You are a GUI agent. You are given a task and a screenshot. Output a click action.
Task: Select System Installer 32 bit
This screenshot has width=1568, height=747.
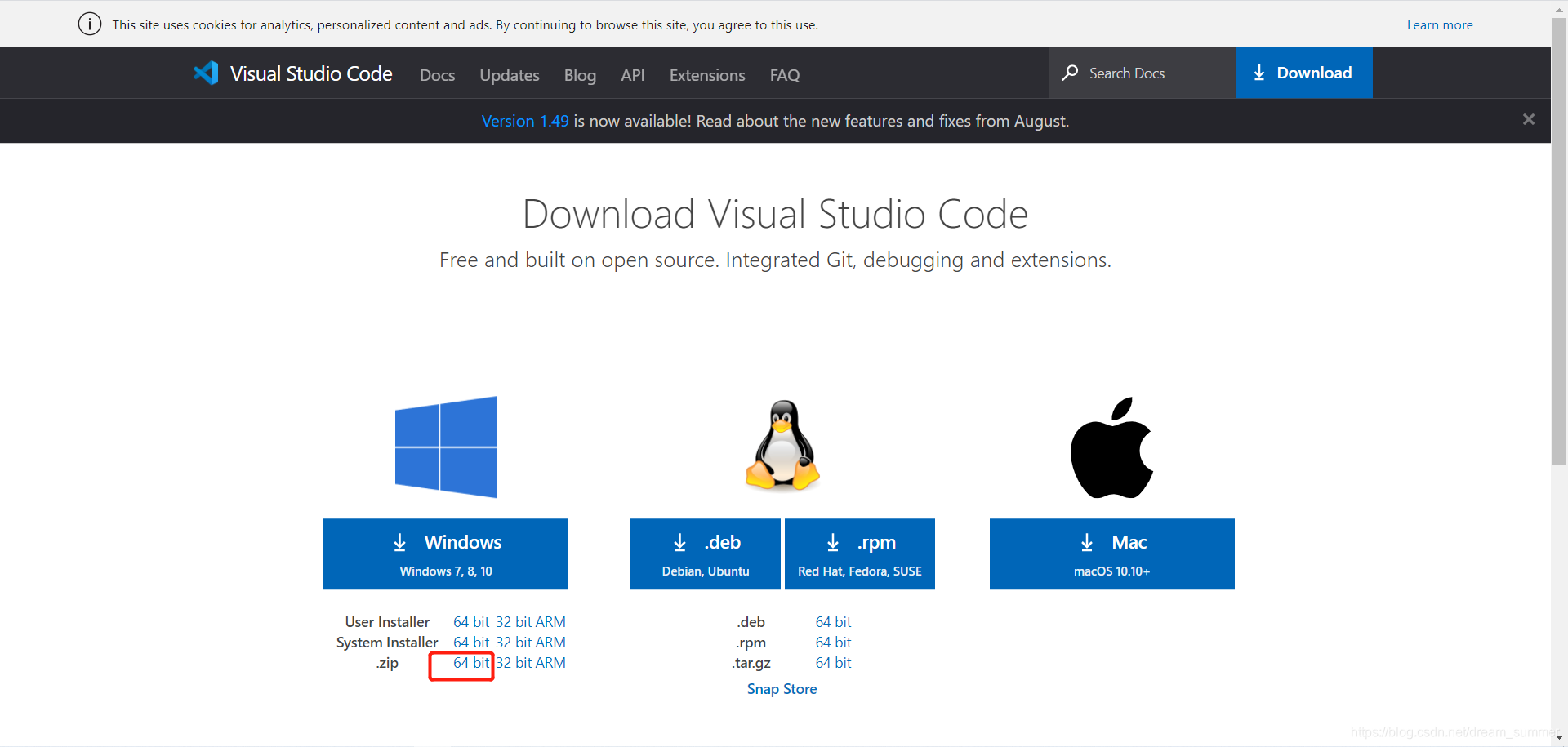[x=514, y=643]
